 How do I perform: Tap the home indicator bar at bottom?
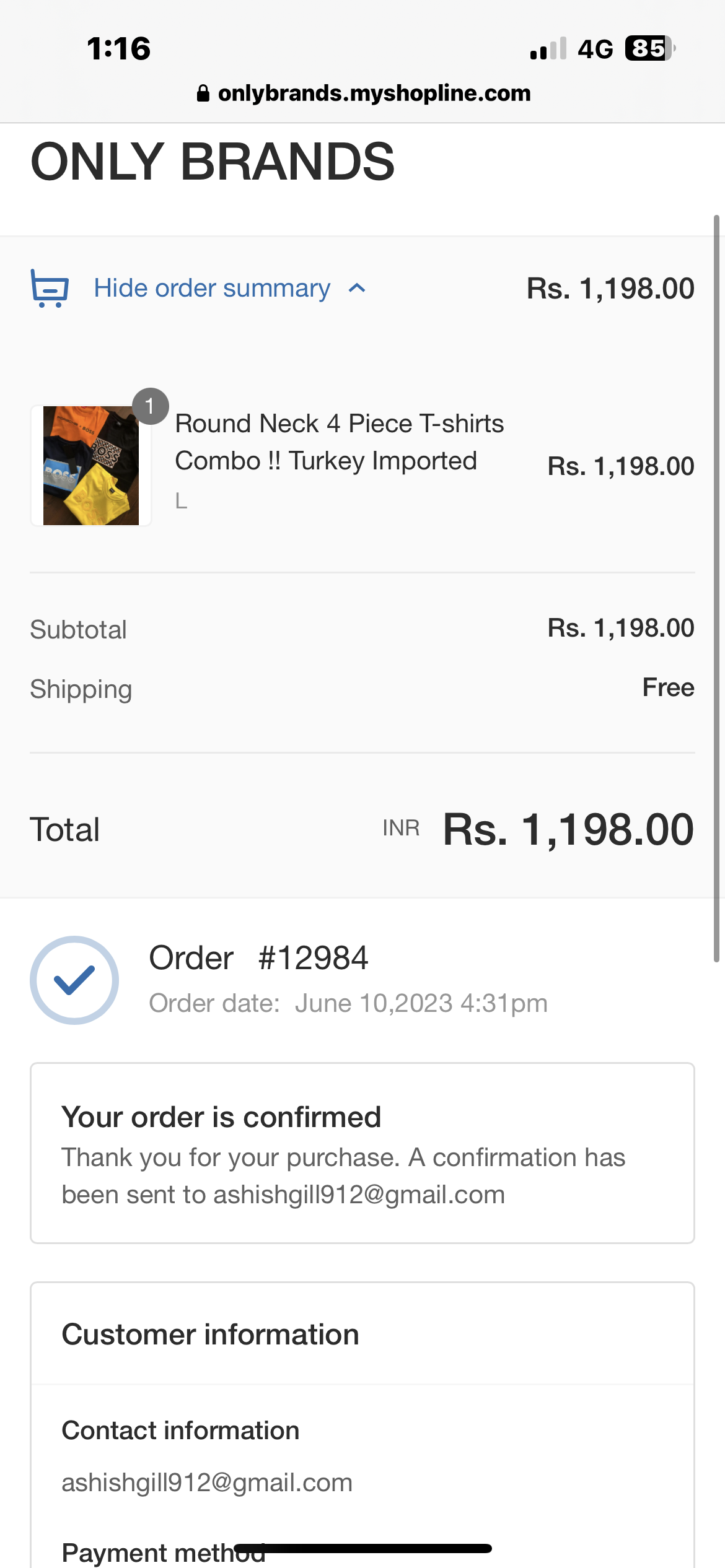[362, 1548]
